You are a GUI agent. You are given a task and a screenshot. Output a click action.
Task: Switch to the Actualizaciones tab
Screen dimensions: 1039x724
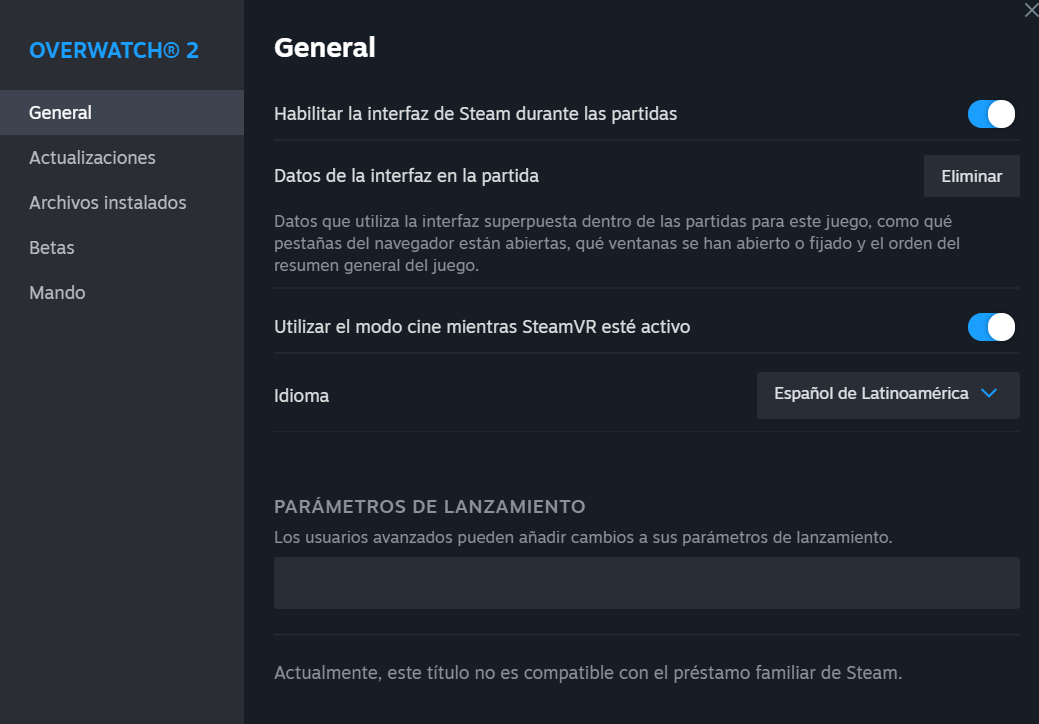92,158
